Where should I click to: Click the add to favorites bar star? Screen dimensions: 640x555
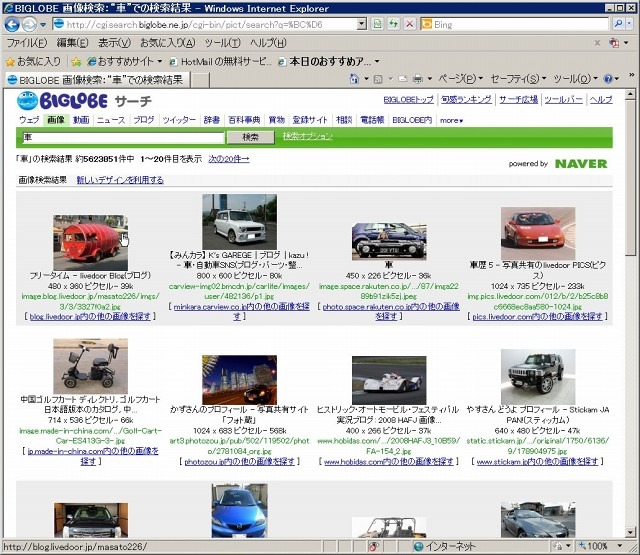point(76,62)
